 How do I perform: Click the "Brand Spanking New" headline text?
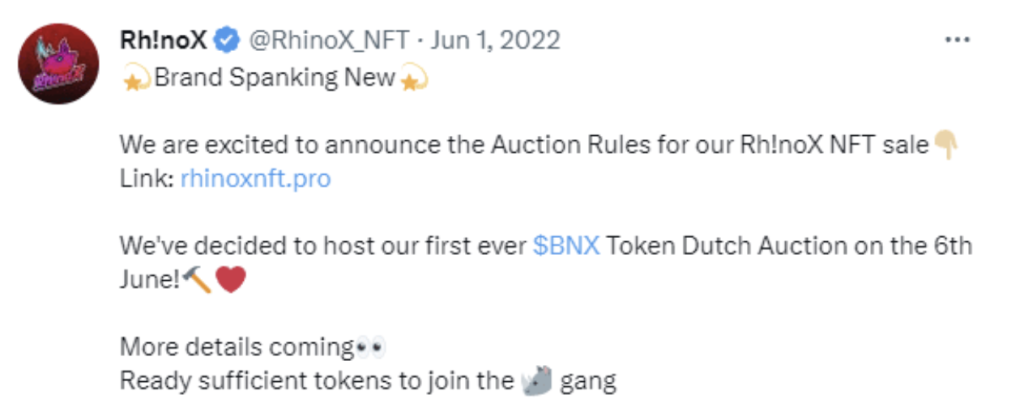(x=274, y=78)
